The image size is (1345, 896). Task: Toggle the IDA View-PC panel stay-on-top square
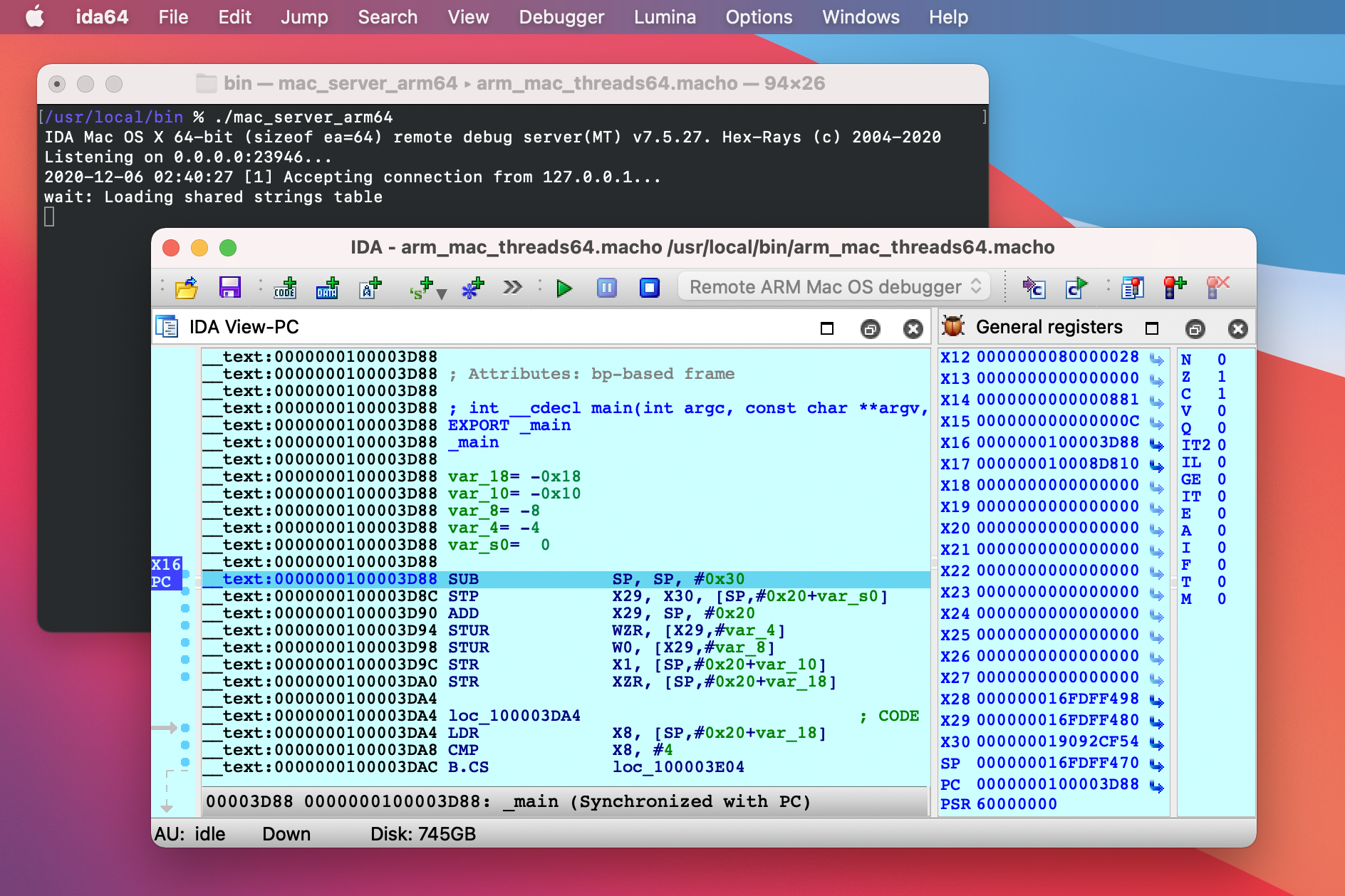(x=826, y=328)
